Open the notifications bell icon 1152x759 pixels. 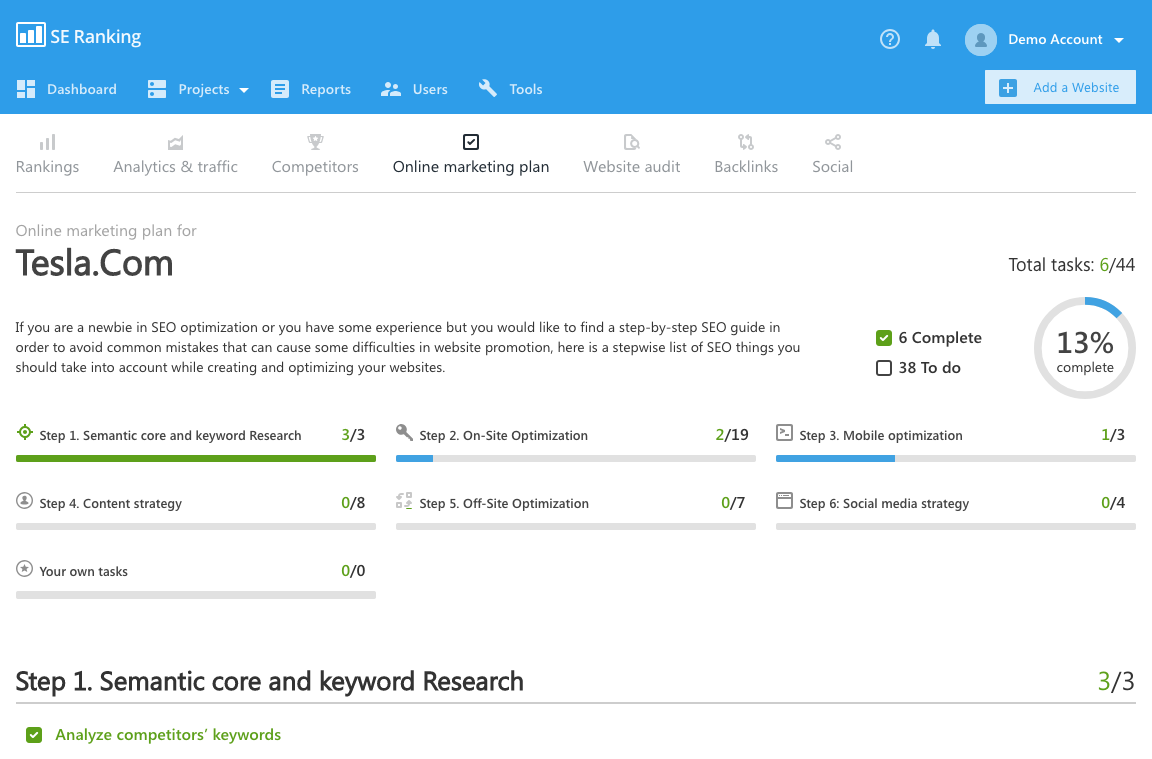click(x=932, y=39)
